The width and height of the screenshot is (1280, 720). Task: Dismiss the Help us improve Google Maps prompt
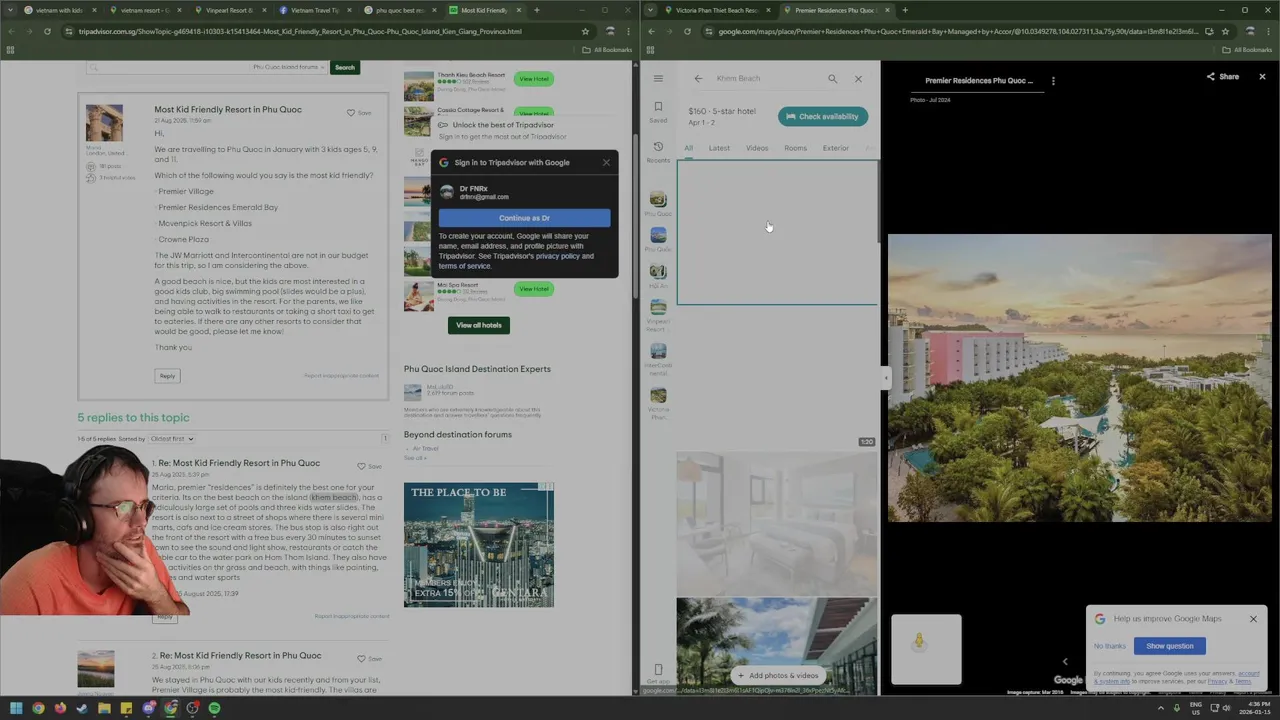point(1253,619)
